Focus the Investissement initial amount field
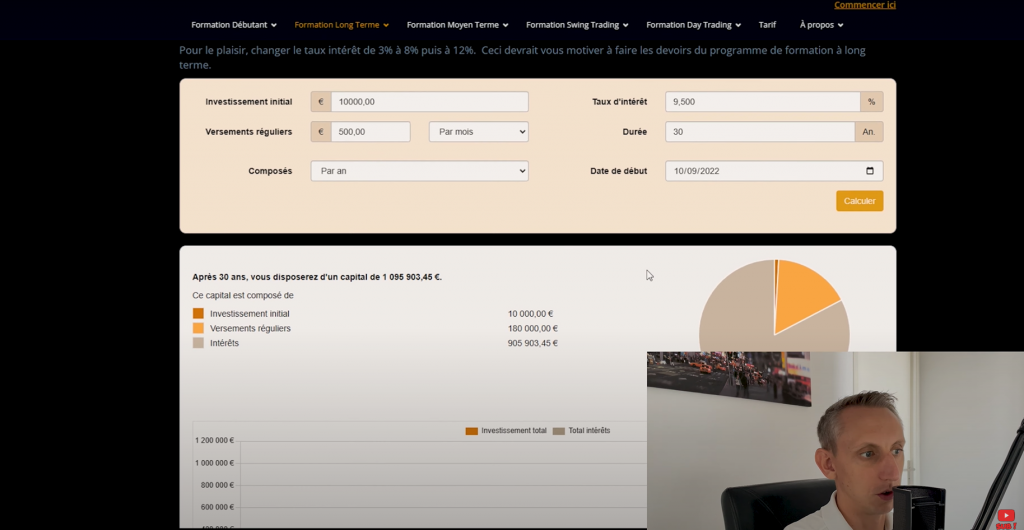 coord(430,102)
